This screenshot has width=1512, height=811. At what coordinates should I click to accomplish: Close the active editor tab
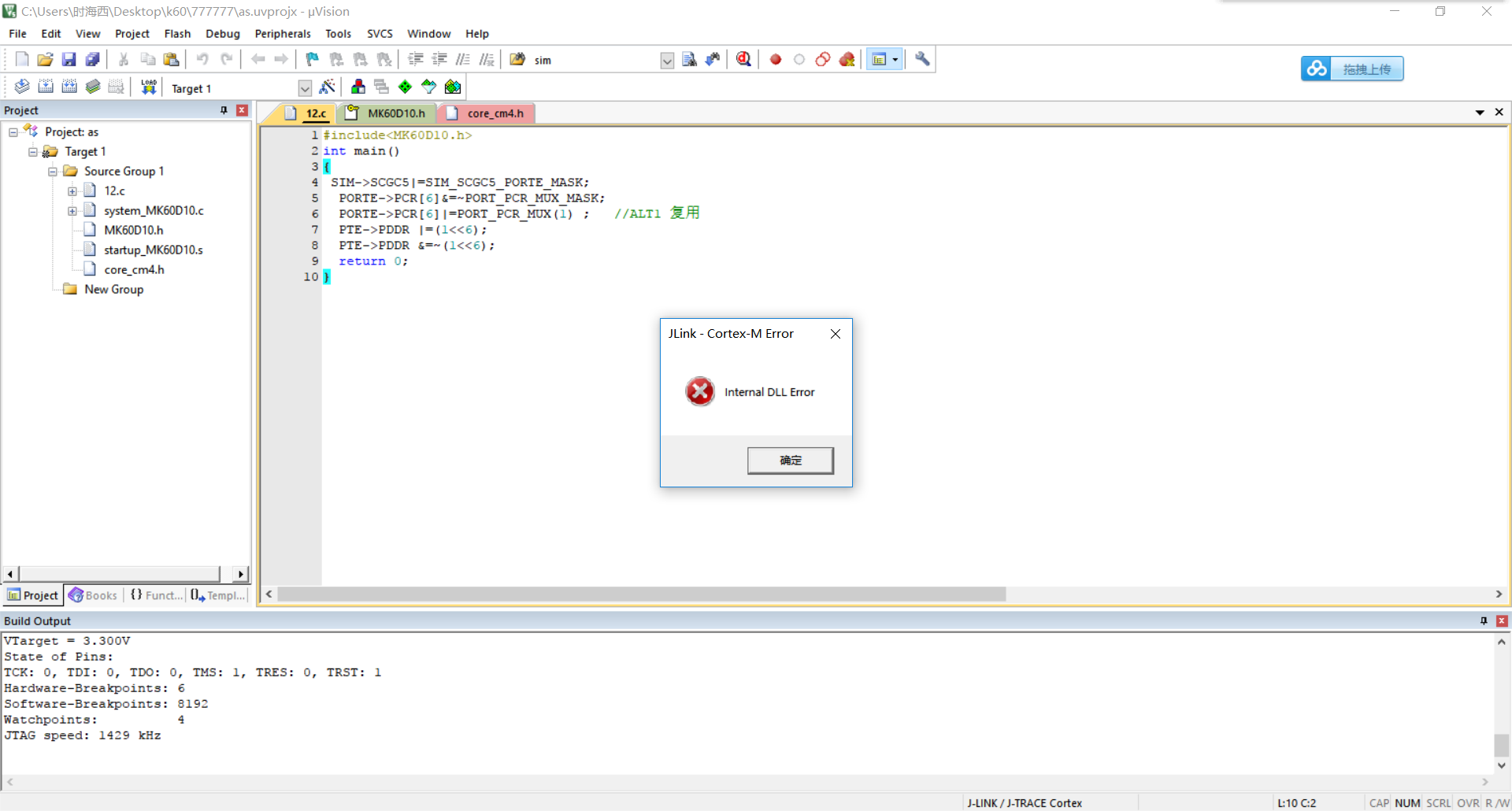(x=1499, y=113)
